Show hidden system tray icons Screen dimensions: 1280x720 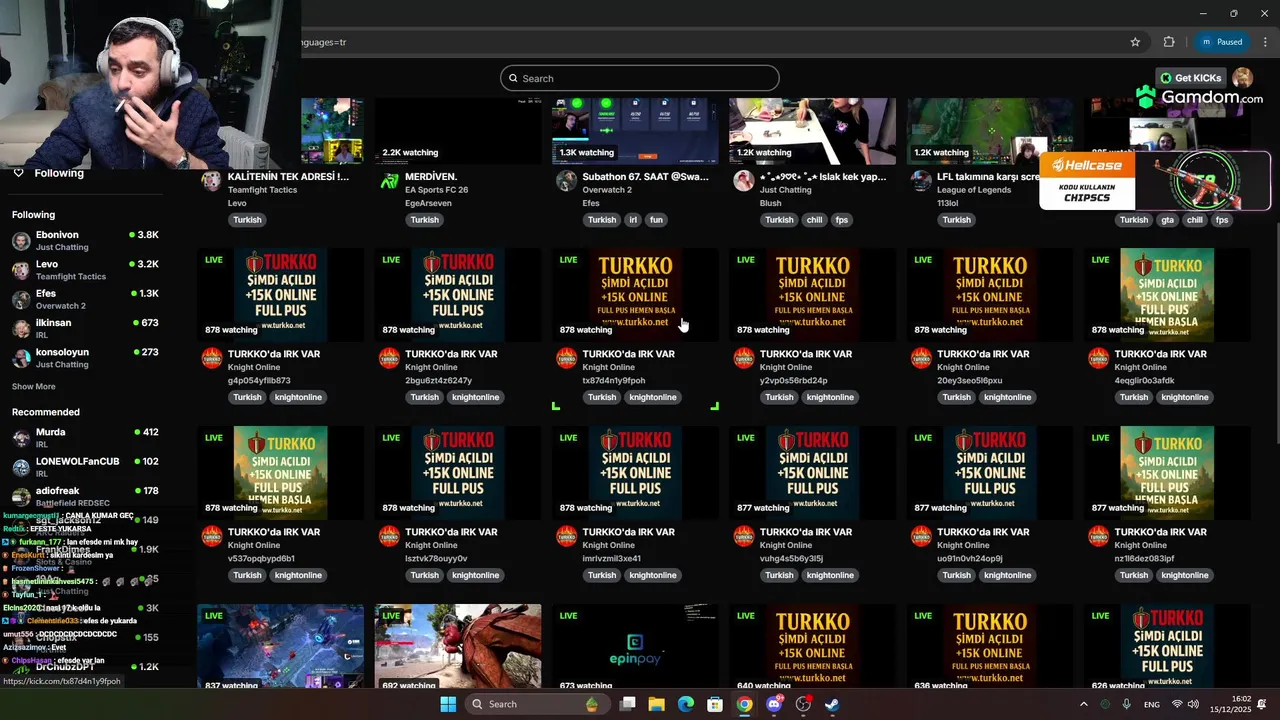coord(1083,704)
